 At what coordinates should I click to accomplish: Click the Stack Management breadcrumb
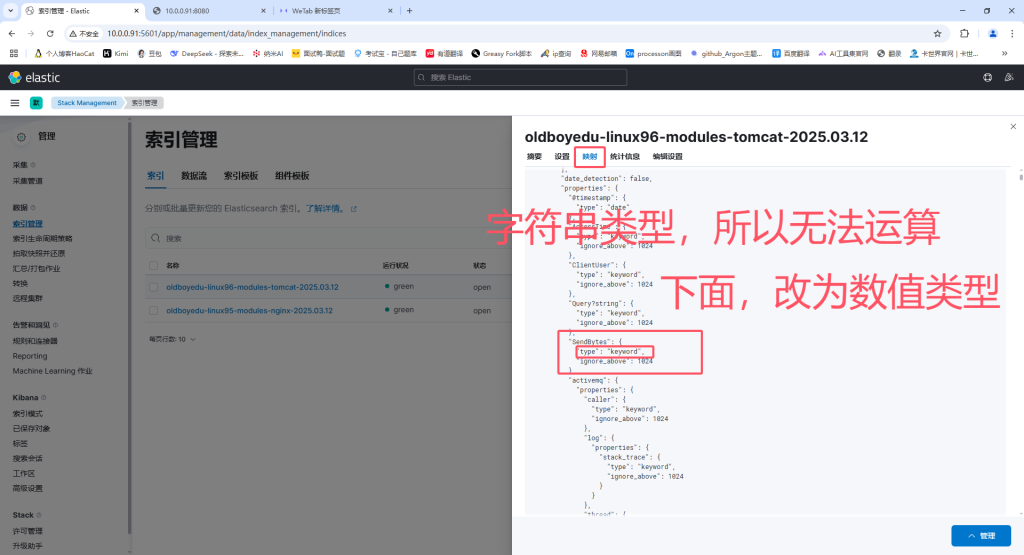tap(87, 103)
